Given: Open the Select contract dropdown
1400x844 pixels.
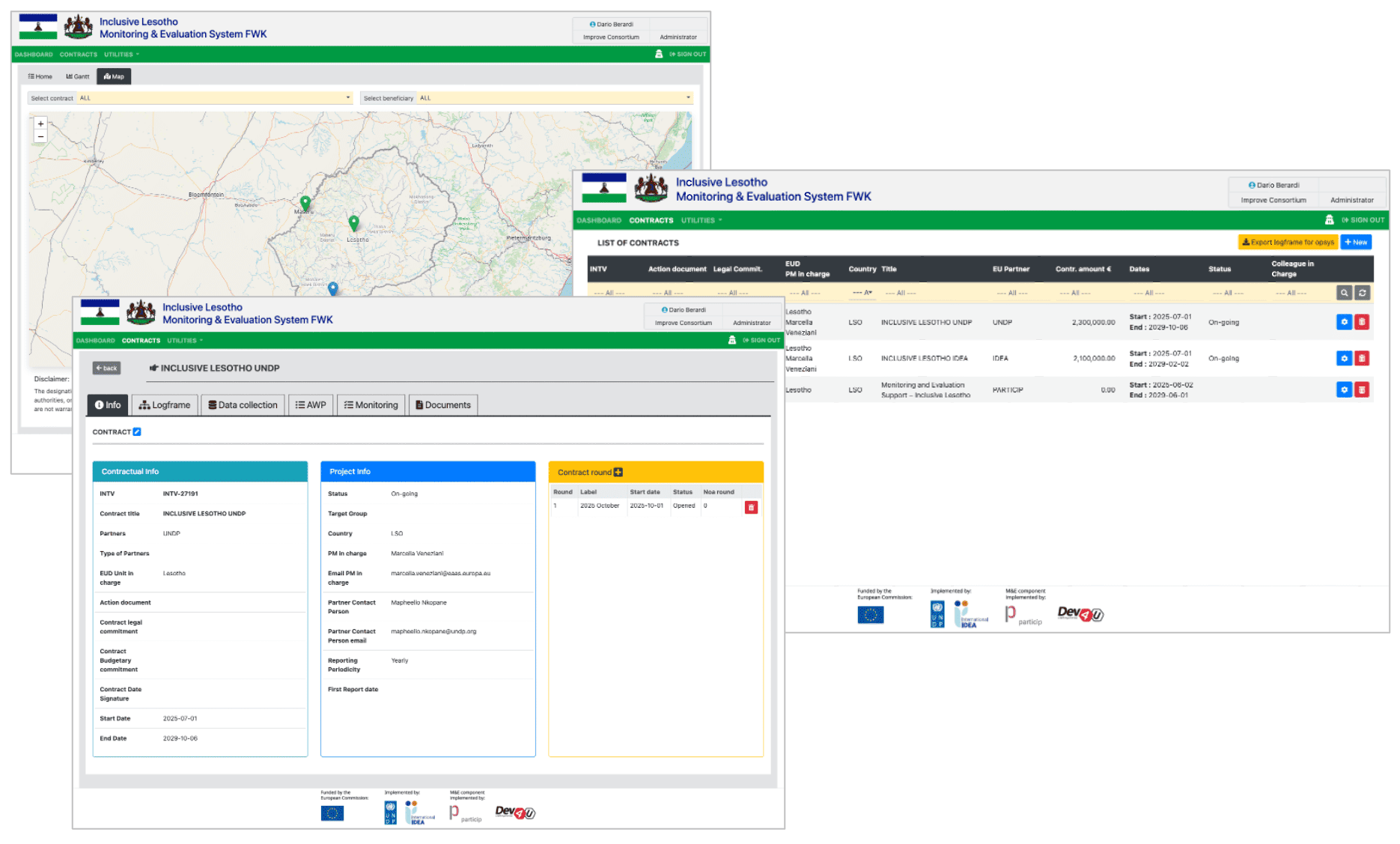Looking at the screenshot, I should click(214, 98).
